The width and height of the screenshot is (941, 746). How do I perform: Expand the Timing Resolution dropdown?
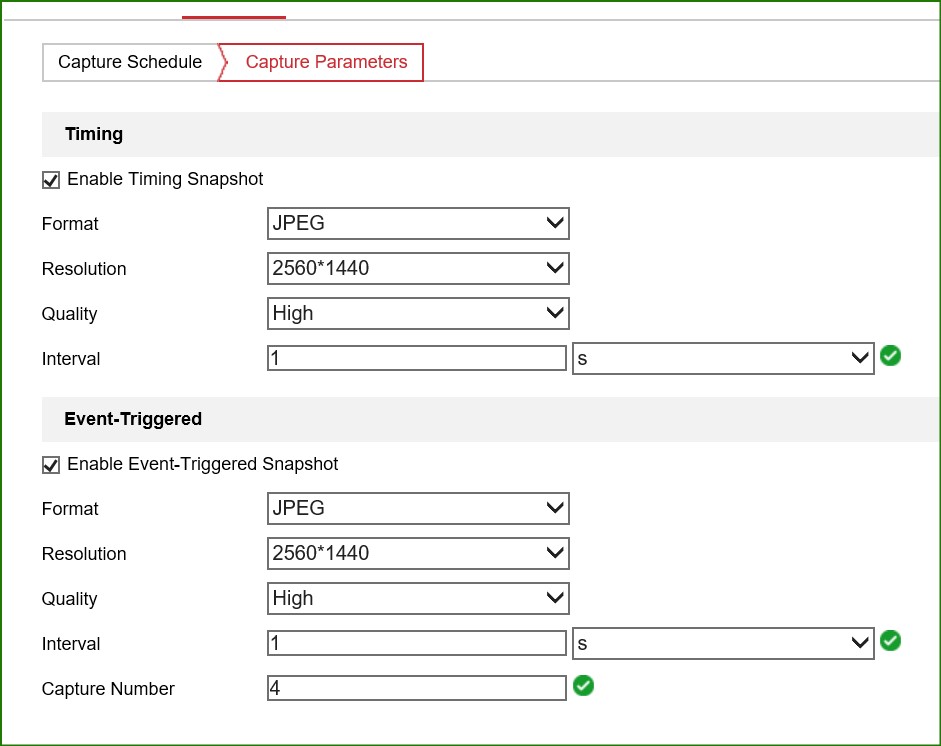418,269
